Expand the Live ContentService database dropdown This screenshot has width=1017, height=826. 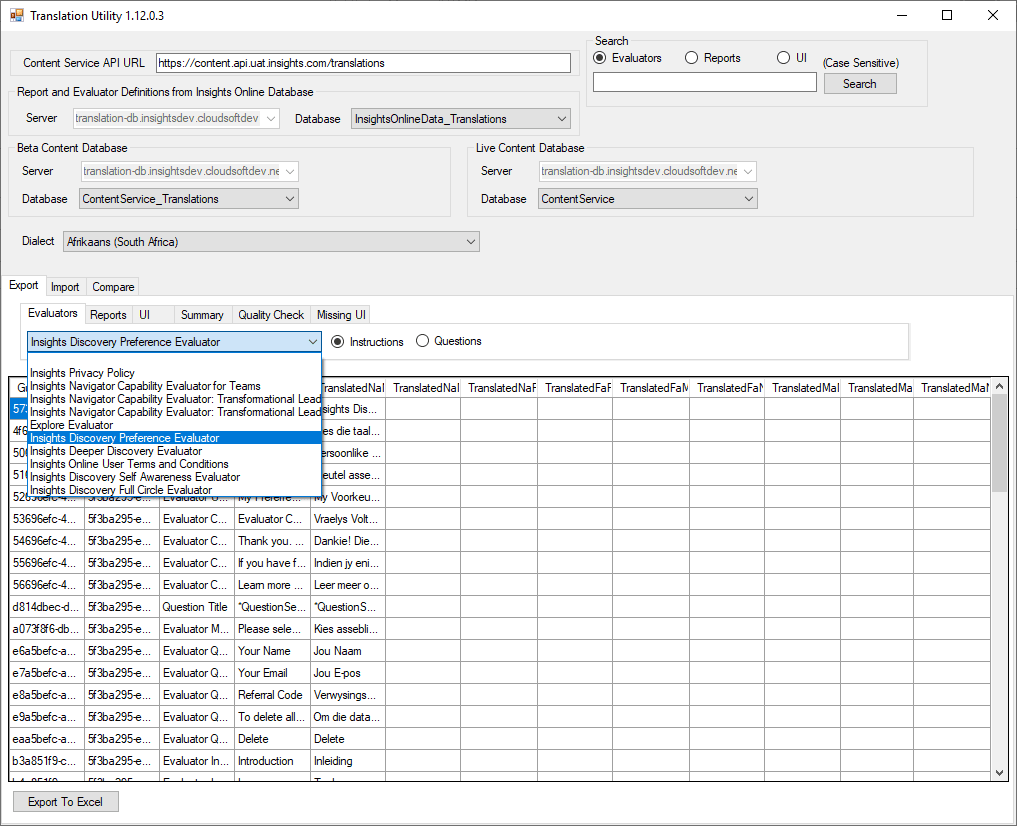click(748, 199)
